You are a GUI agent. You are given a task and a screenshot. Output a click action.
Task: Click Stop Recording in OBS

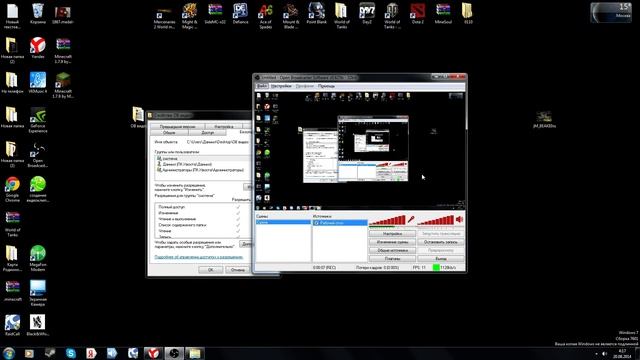pos(440,242)
